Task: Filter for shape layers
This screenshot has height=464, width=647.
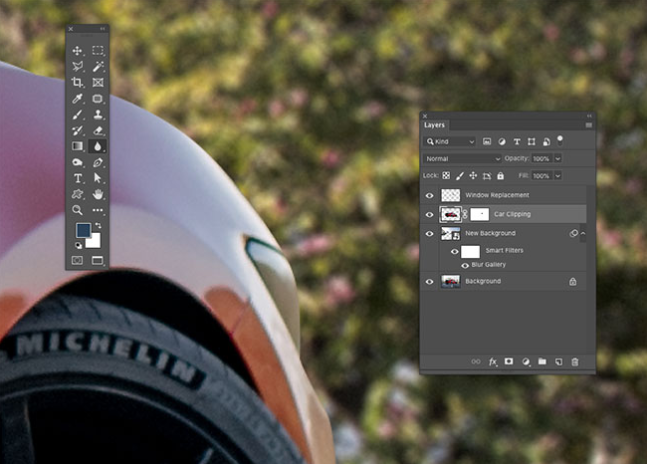Action: (x=531, y=141)
